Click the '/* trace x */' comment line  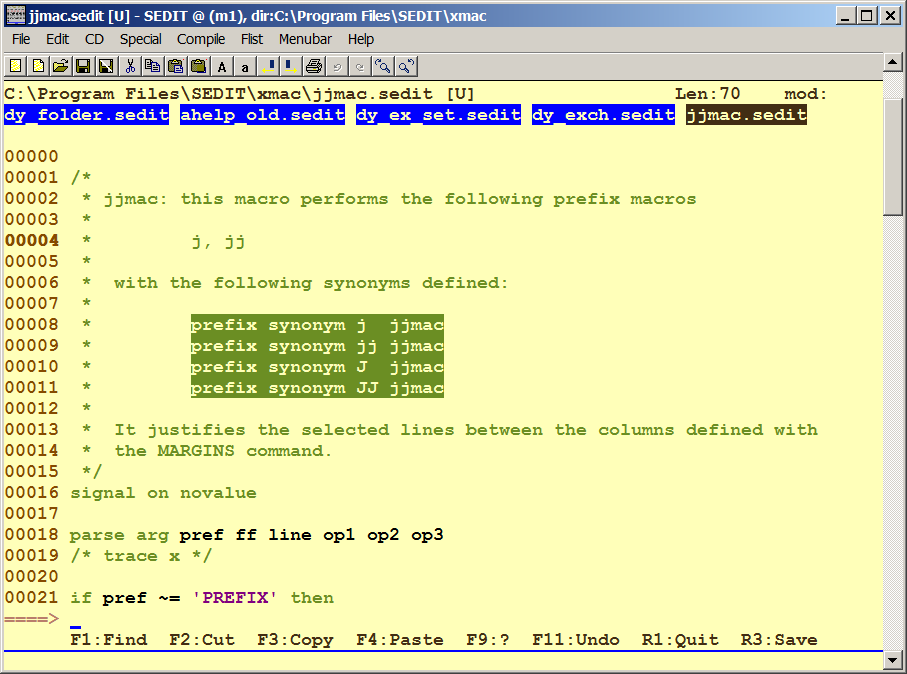tap(141, 556)
